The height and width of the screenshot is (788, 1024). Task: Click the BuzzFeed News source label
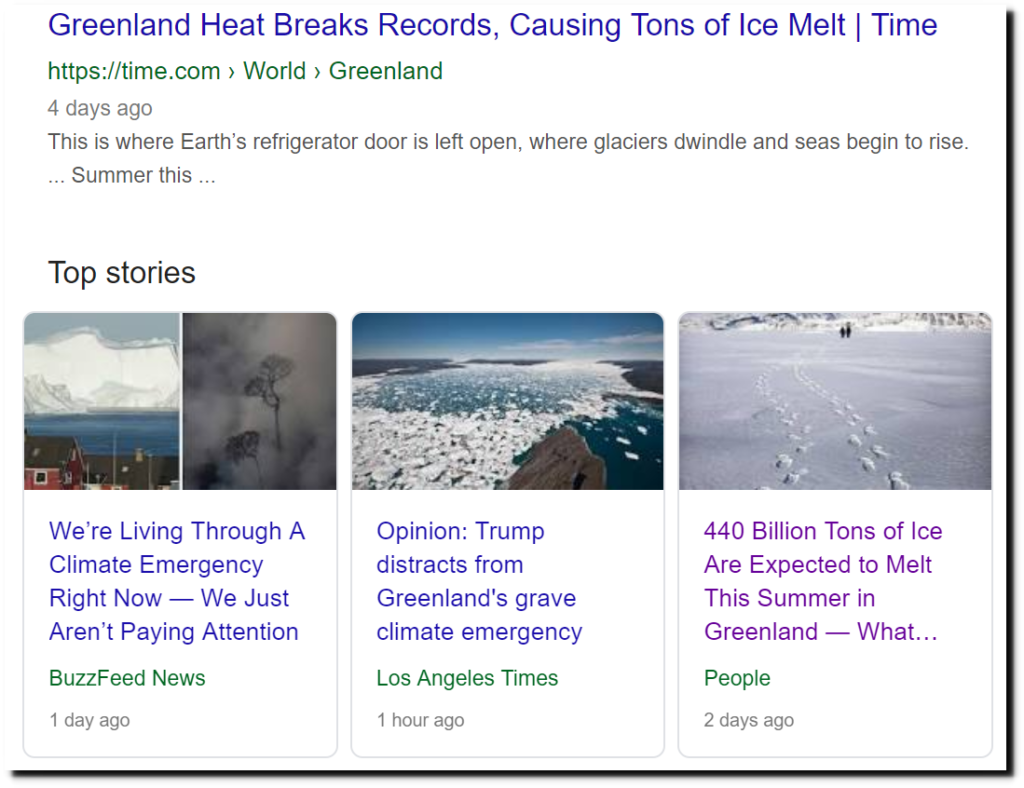[x=127, y=678]
